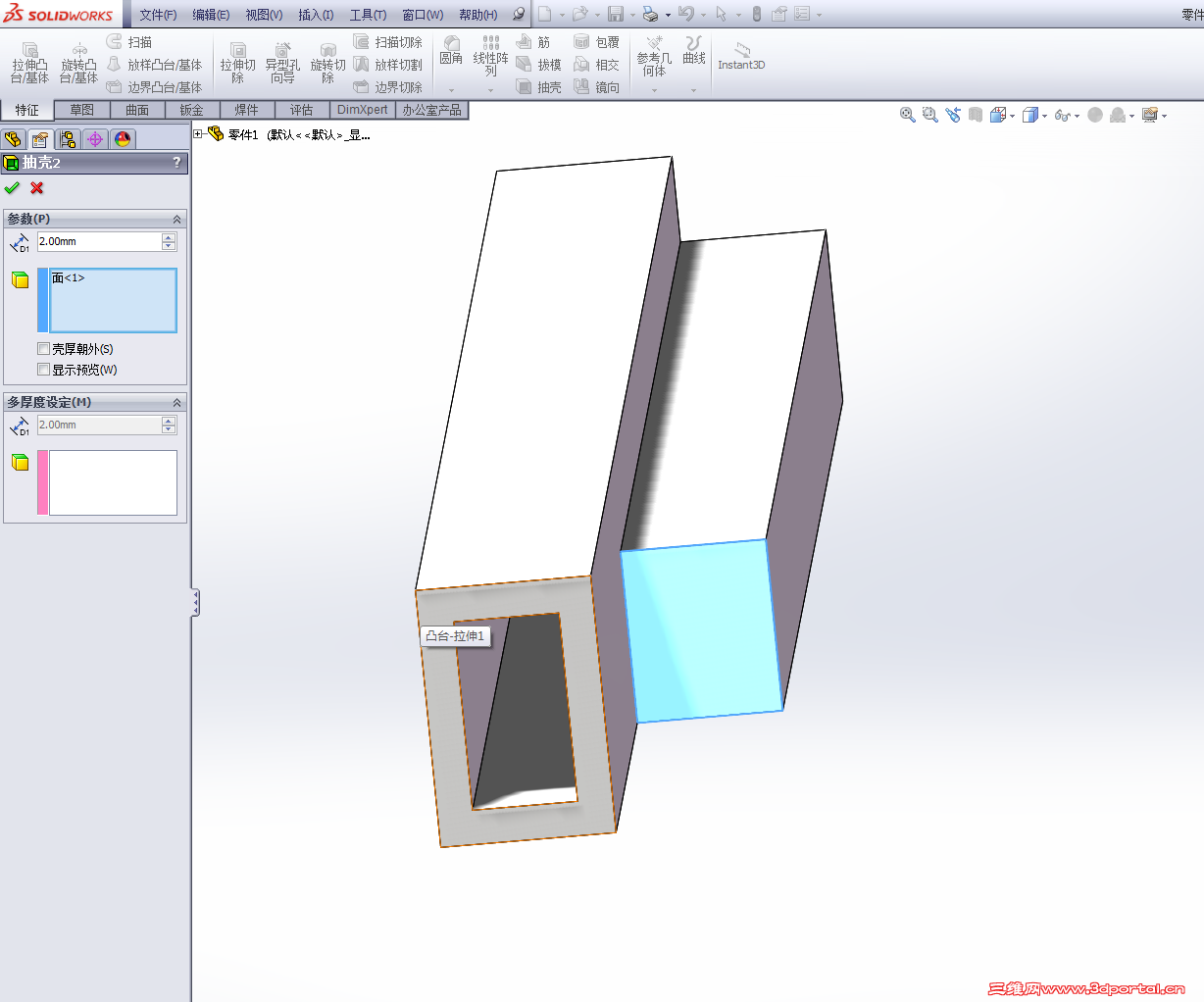Select the 旋转切除 revolved cut tool
The width and height of the screenshot is (1204, 1002).
pos(327,63)
